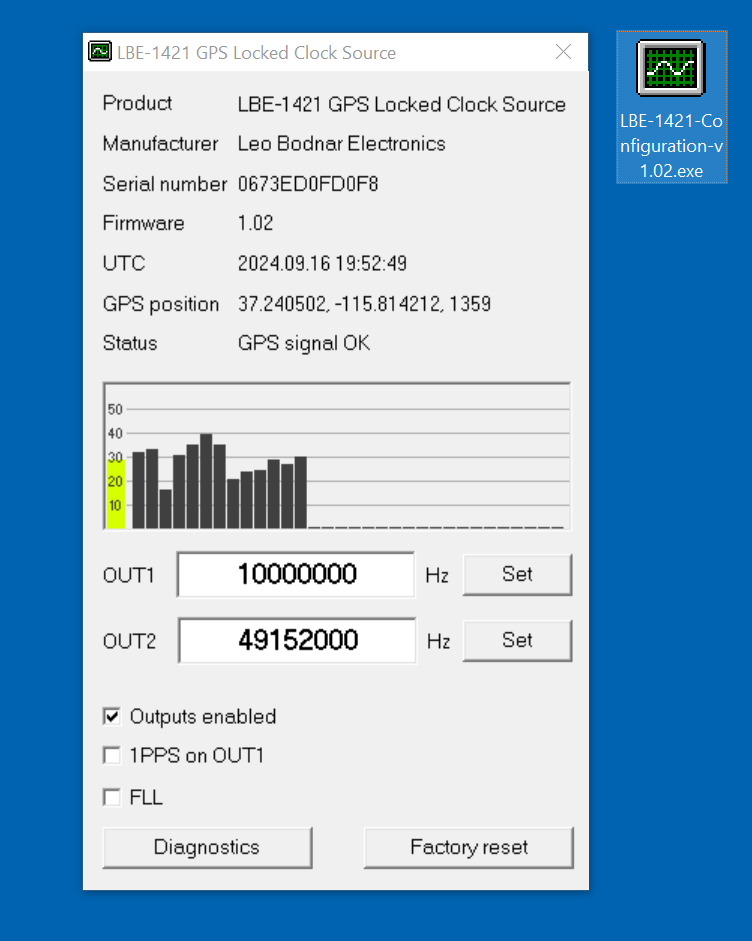Click the firmware version 1.02
Viewport: 752px width, 941px height.
click(256, 223)
